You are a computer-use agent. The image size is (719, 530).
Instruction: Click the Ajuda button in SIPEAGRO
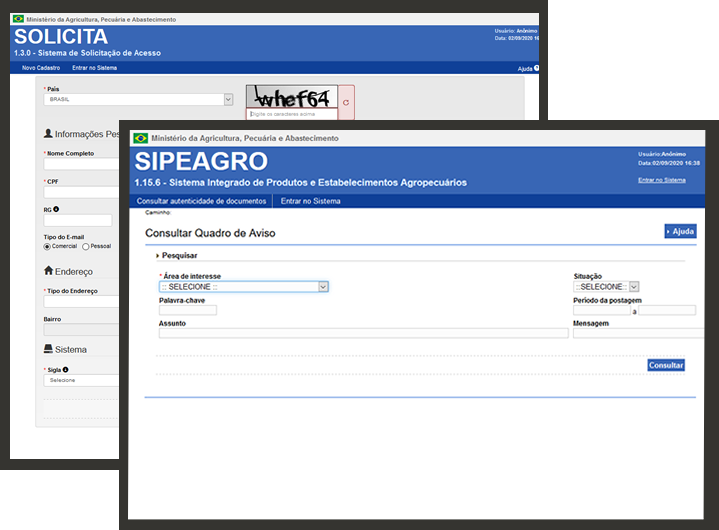click(x=680, y=232)
